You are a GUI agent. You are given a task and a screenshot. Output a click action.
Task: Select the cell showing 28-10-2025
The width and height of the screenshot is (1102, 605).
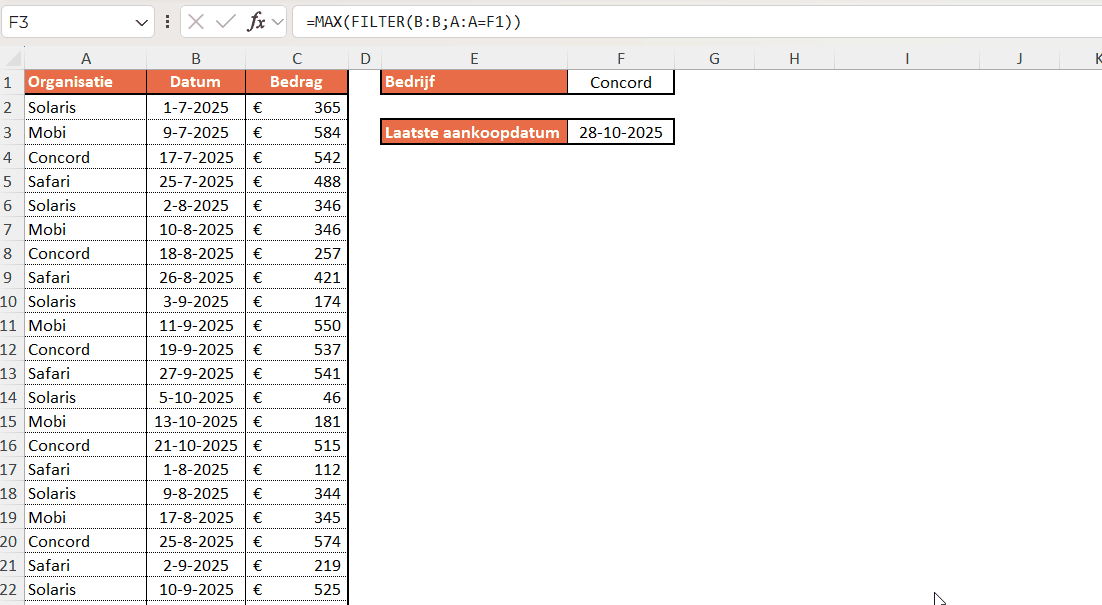[x=621, y=132]
